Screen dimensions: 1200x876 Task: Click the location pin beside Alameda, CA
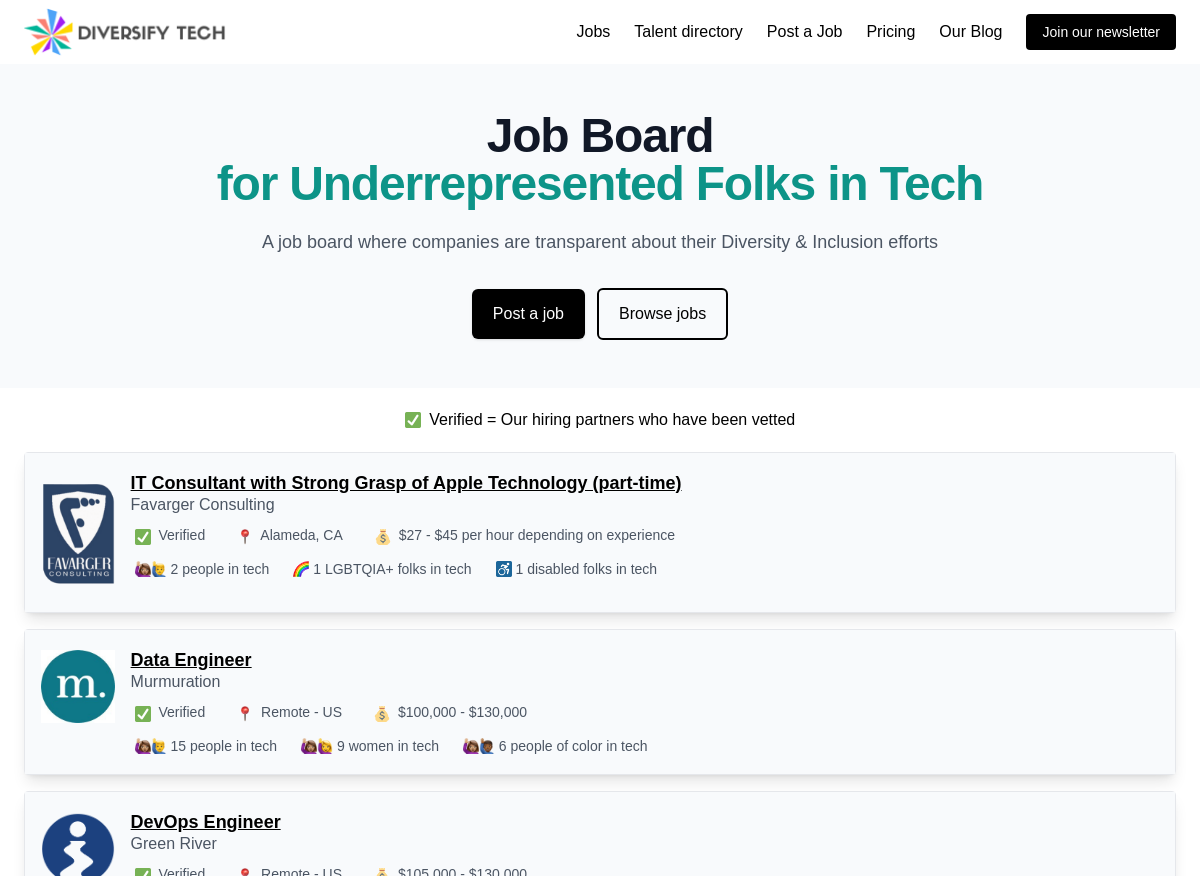[245, 536]
